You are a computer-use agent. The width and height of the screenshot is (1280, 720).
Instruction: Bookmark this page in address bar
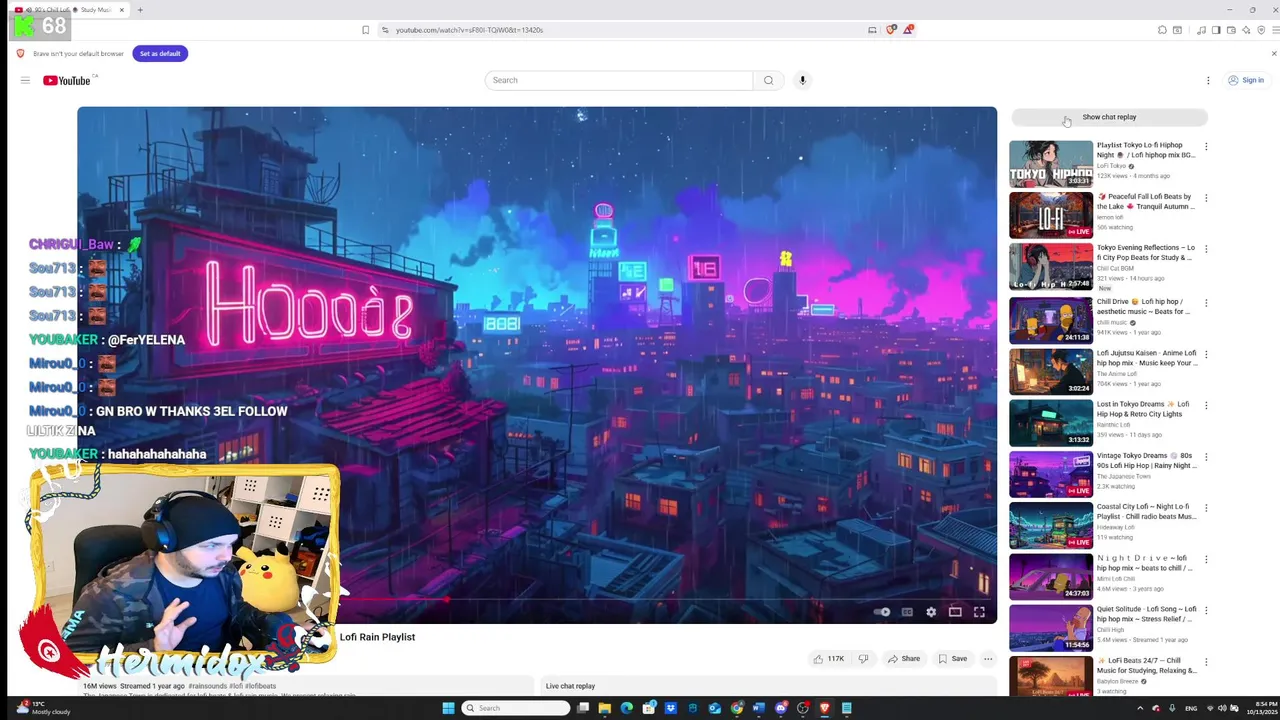click(365, 30)
